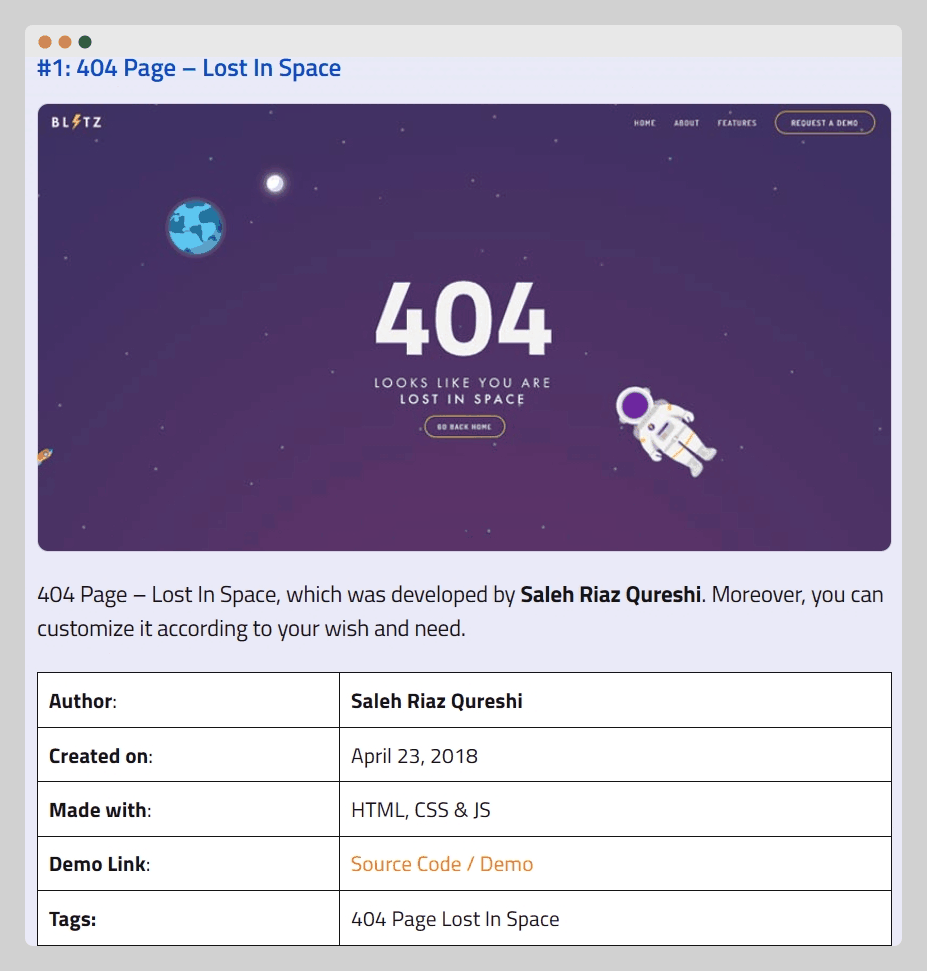The height and width of the screenshot is (971, 927).
Task: Open the HOME nav item
Action: (644, 123)
